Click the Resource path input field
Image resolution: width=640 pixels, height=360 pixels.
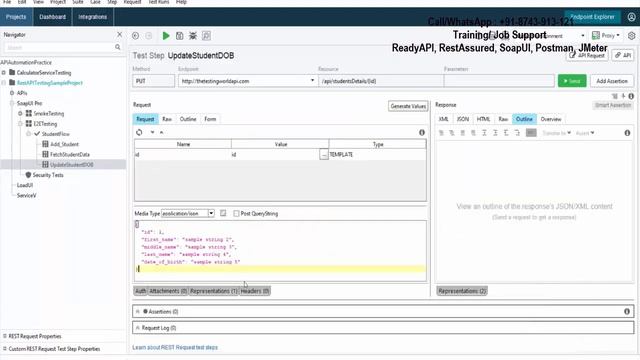381,81
